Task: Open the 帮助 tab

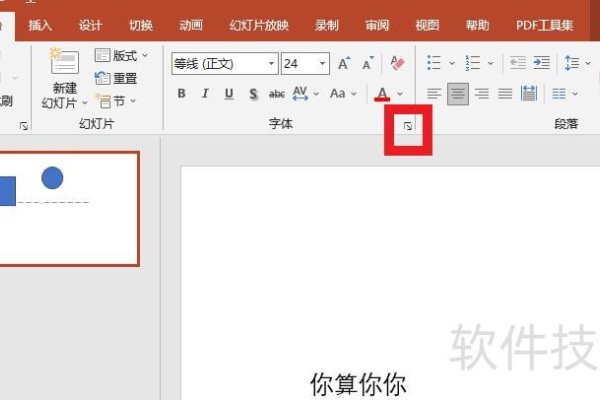Action: (x=478, y=25)
